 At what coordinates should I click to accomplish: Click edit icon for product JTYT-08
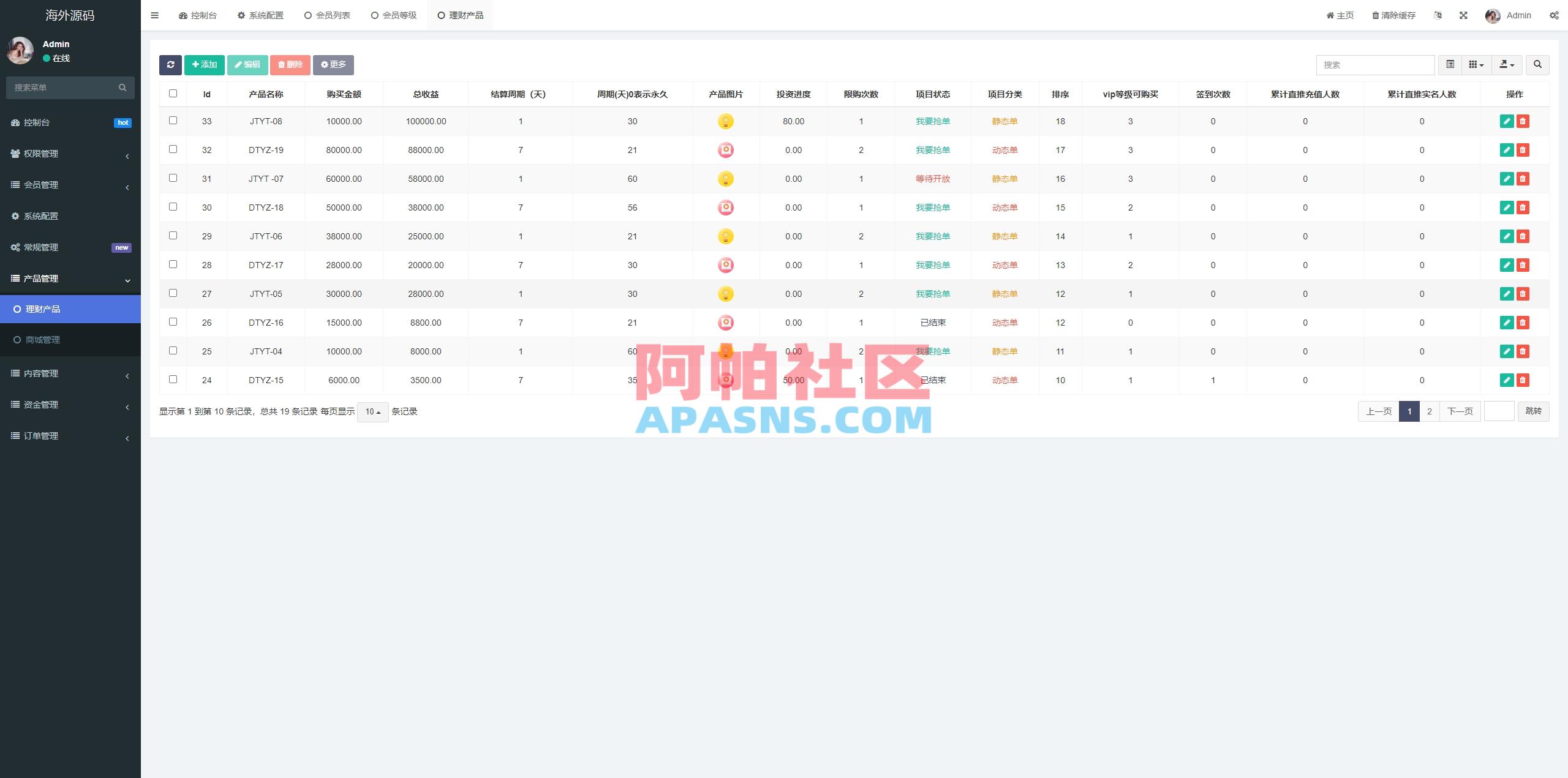click(x=1507, y=121)
